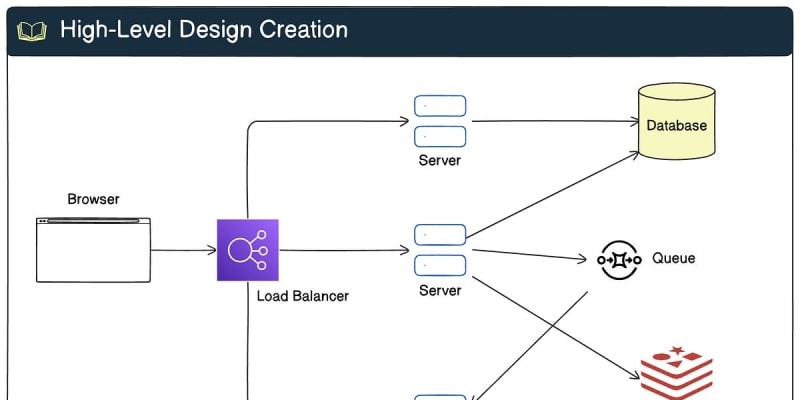Viewport: 800px width, 400px height.
Task: Select arrow from Browser to Load Balancer
Action: pyautogui.click(x=183, y=250)
